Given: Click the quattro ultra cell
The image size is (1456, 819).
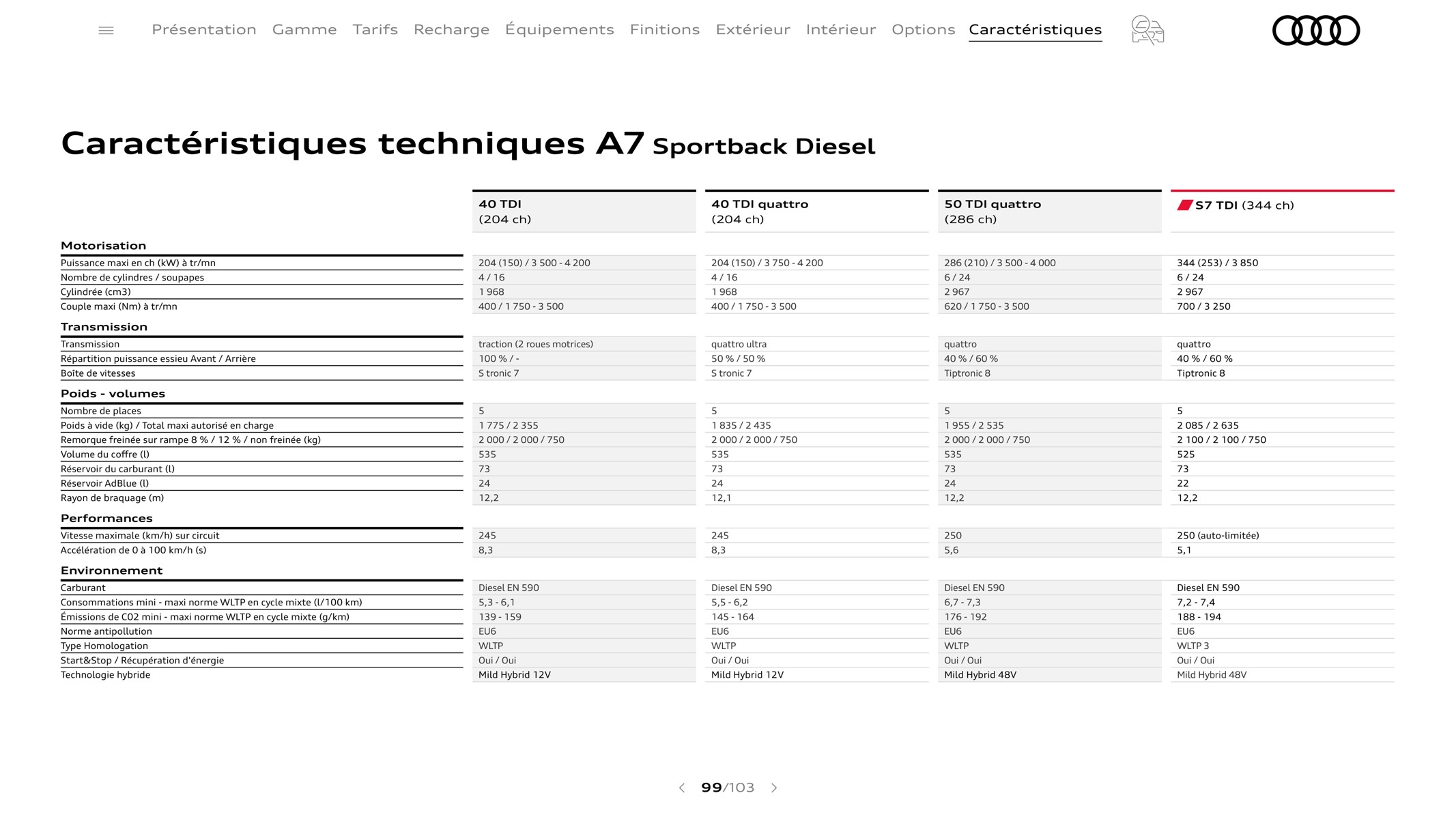Looking at the screenshot, I should [739, 345].
